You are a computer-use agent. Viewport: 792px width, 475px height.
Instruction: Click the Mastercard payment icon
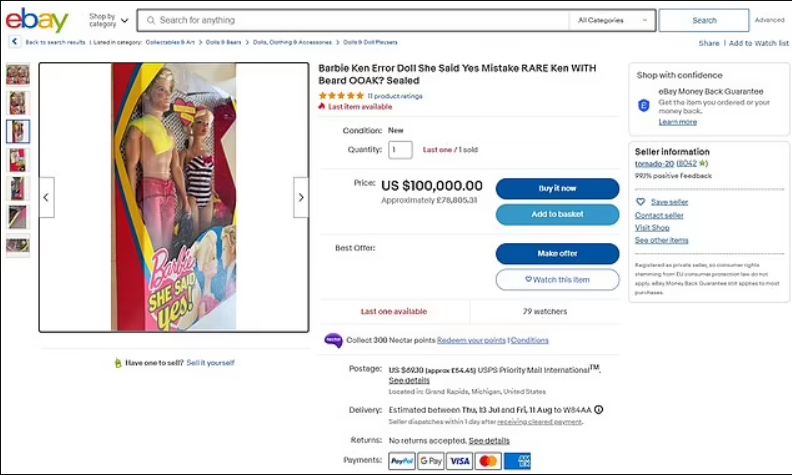(488, 461)
